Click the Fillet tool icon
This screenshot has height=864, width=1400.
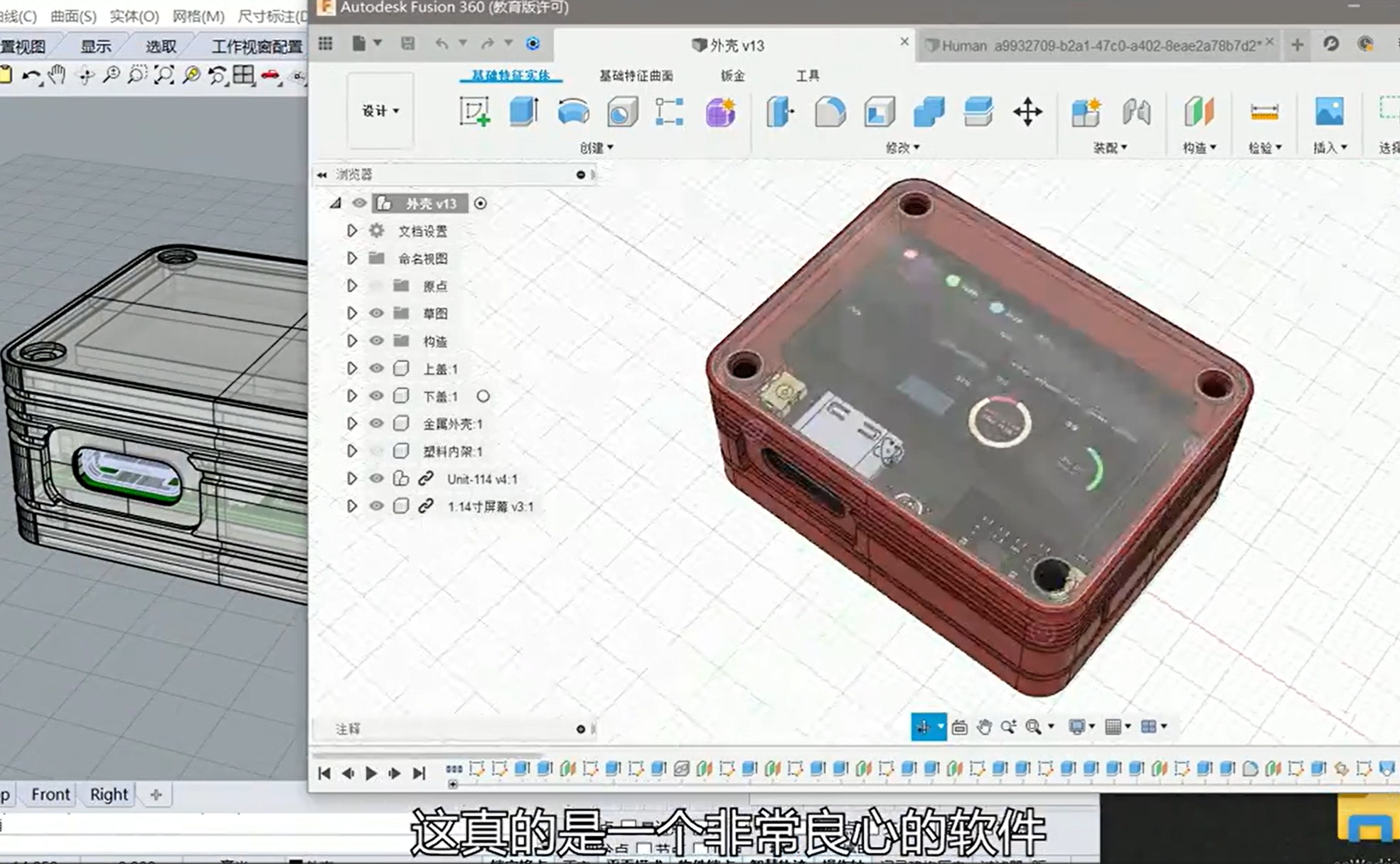tap(830, 112)
